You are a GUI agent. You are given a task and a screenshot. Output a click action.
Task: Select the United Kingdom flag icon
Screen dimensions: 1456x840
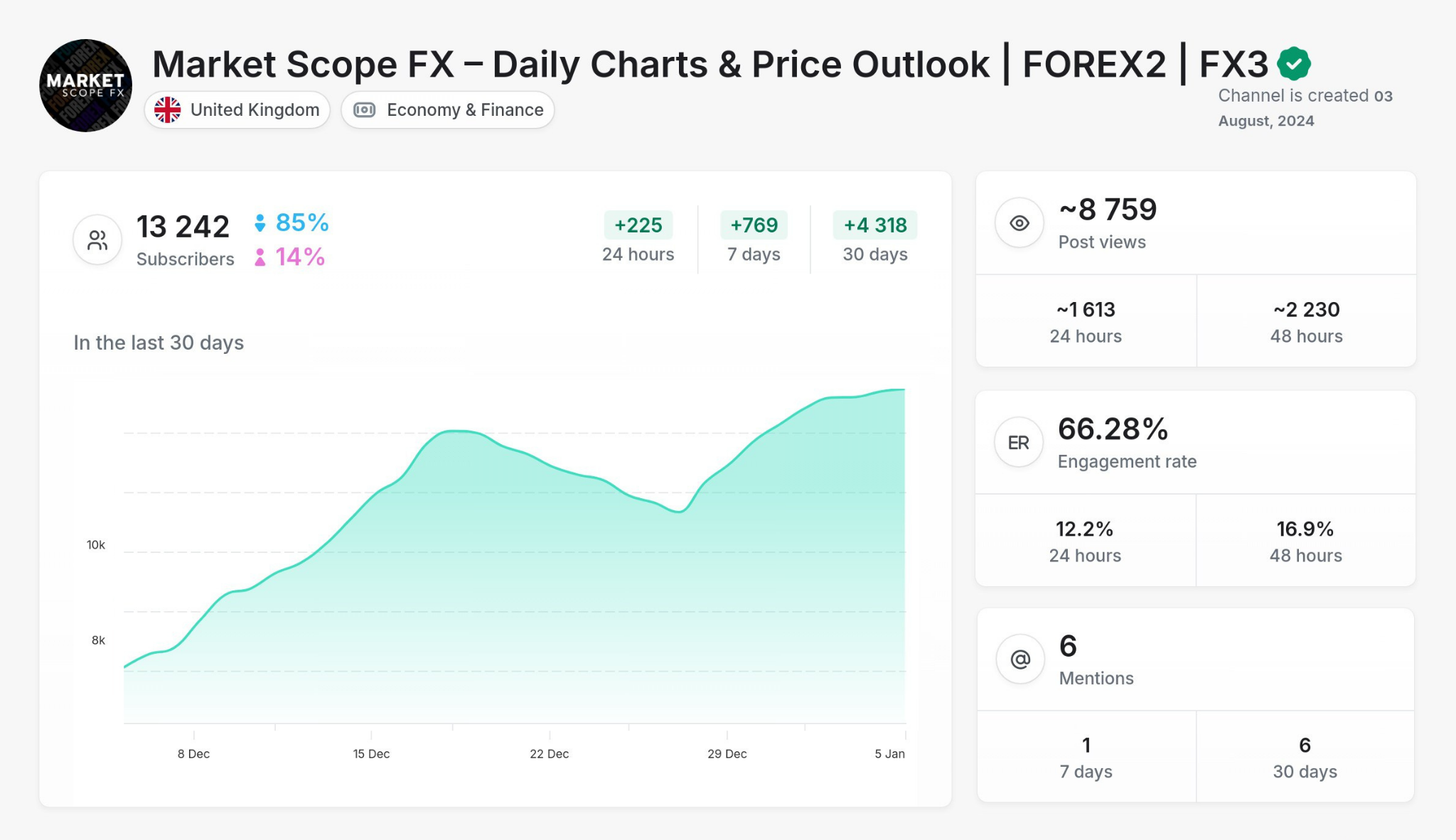click(169, 109)
